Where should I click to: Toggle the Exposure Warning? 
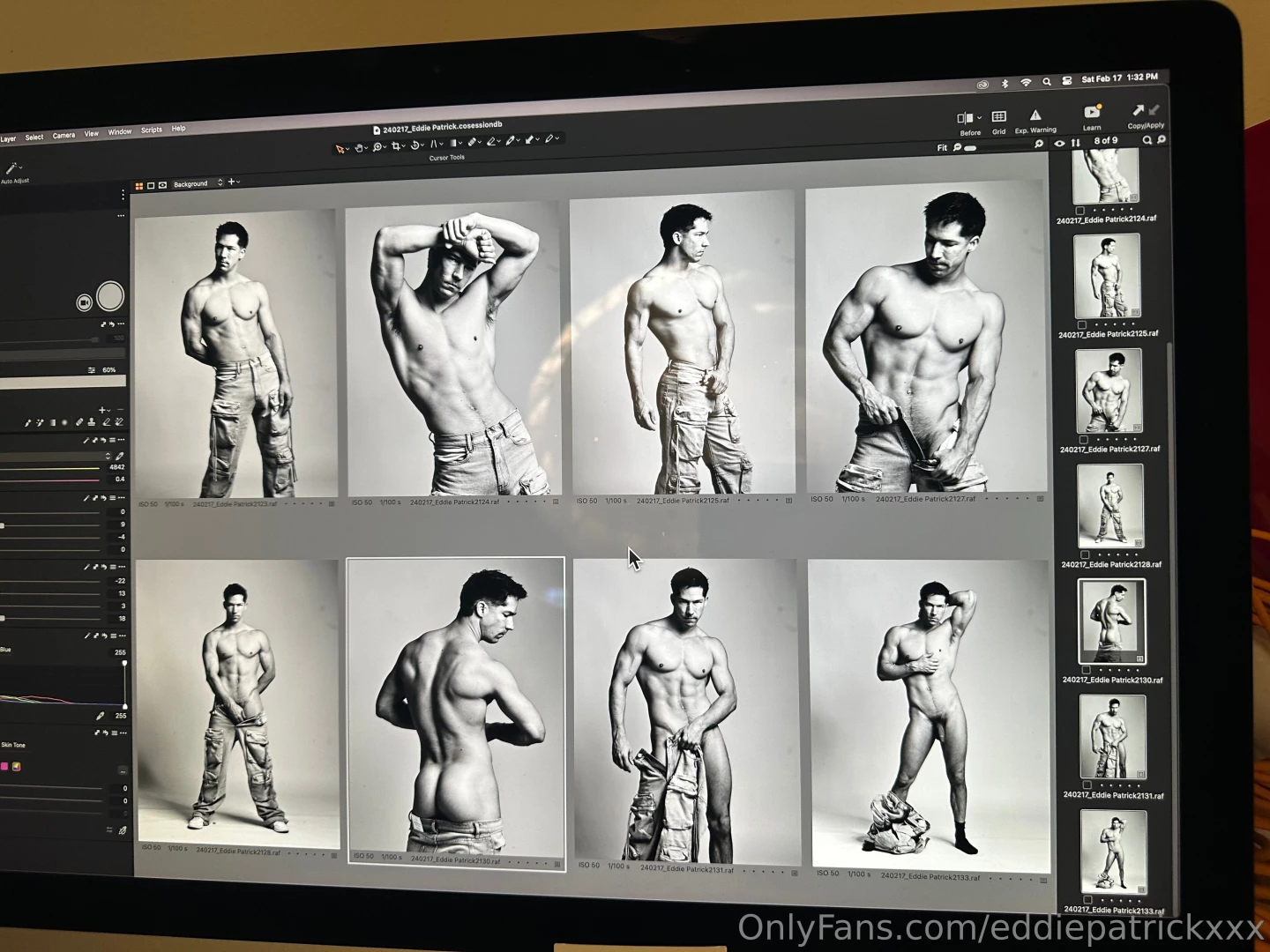(1035, 115)
